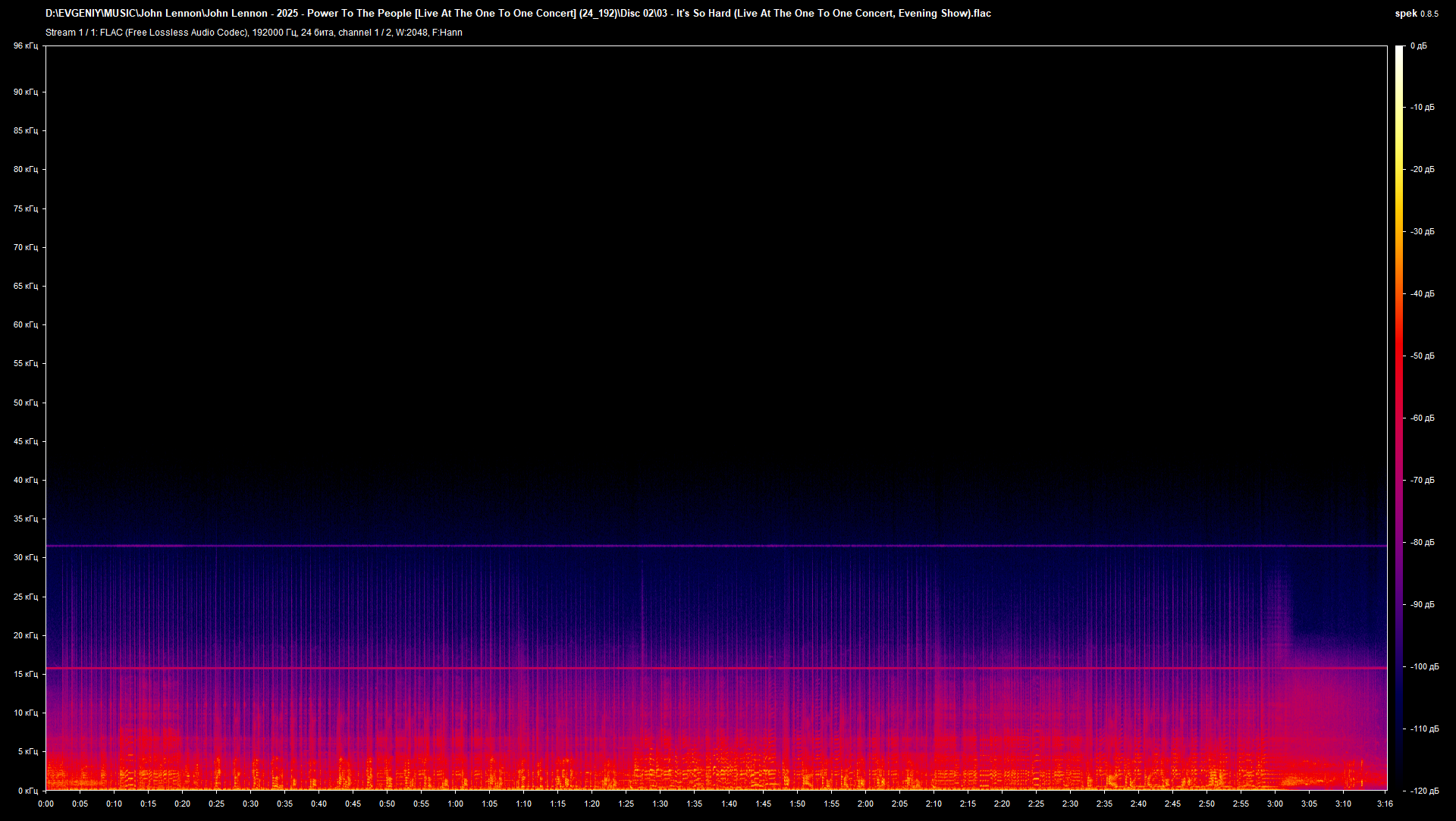Click the 0:00 timeline label

pos(45,804)
